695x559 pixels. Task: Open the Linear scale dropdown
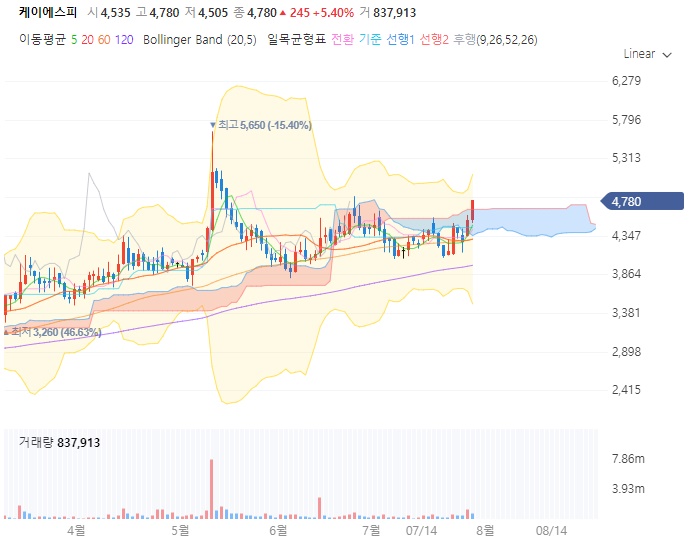(647, 54)
